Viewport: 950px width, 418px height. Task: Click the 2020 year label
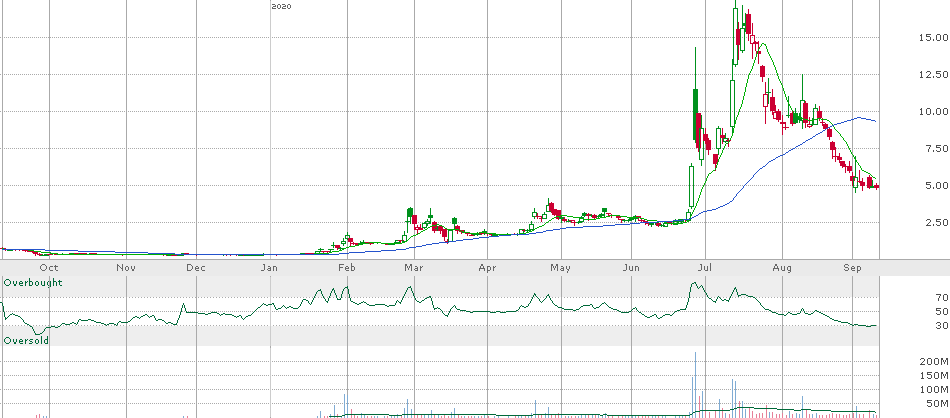(282, 6)
